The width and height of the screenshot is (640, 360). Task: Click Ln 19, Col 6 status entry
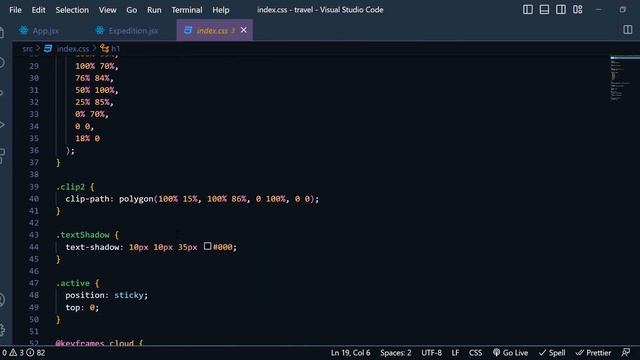click(350, 353)
